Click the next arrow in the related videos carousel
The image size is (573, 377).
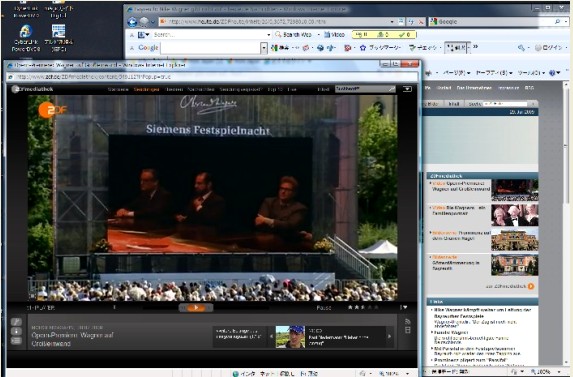point(389,336)
